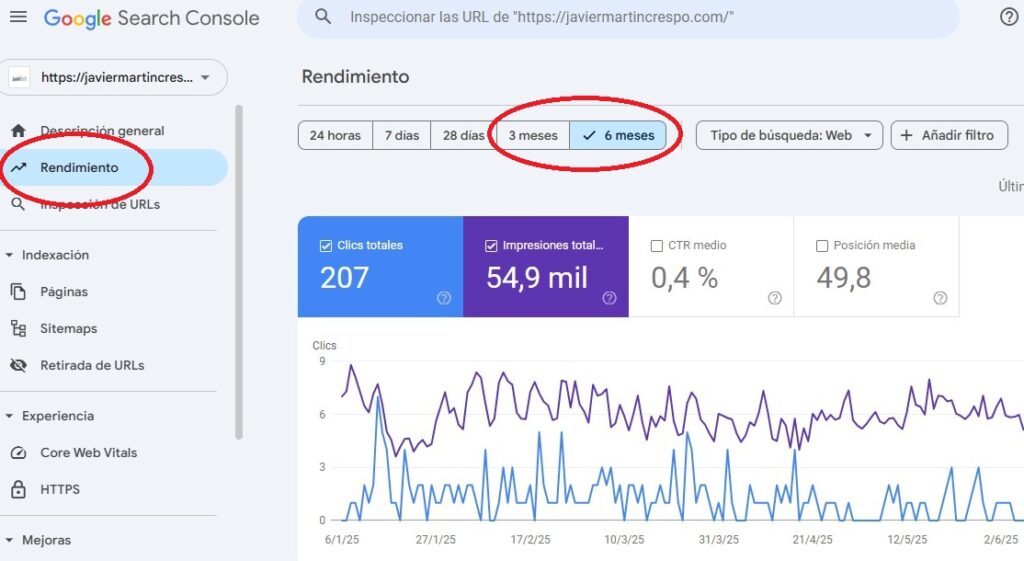Select the 3 meses date range
Image resolution: width=1024 pixels, height=561 pixels.
pos(533,135)
